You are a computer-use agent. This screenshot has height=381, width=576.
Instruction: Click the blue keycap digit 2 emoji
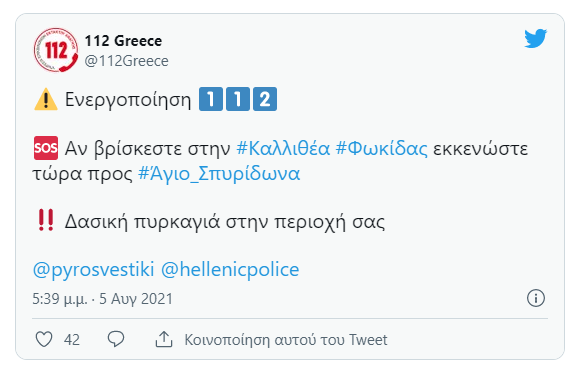(265, 99)
